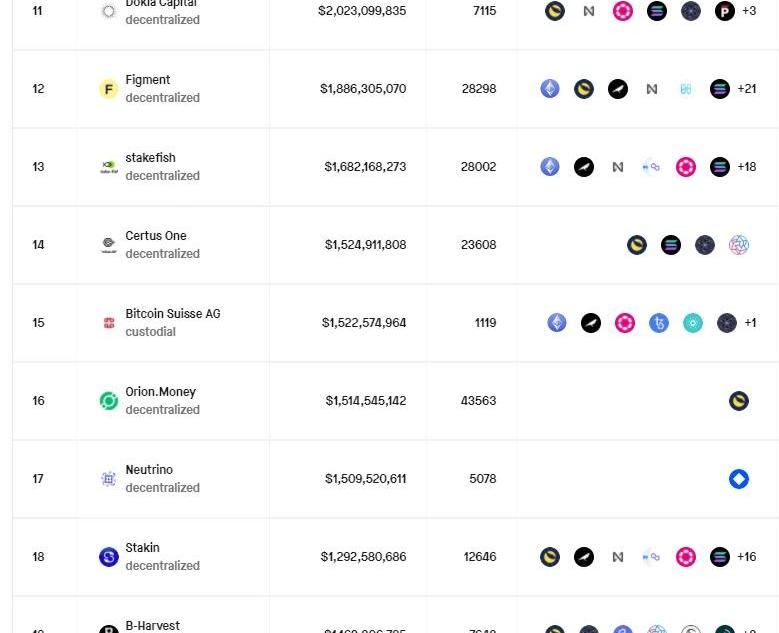Open Bitcoin Suisse AG provider link
779x633 pixels.
coord(172,314)
